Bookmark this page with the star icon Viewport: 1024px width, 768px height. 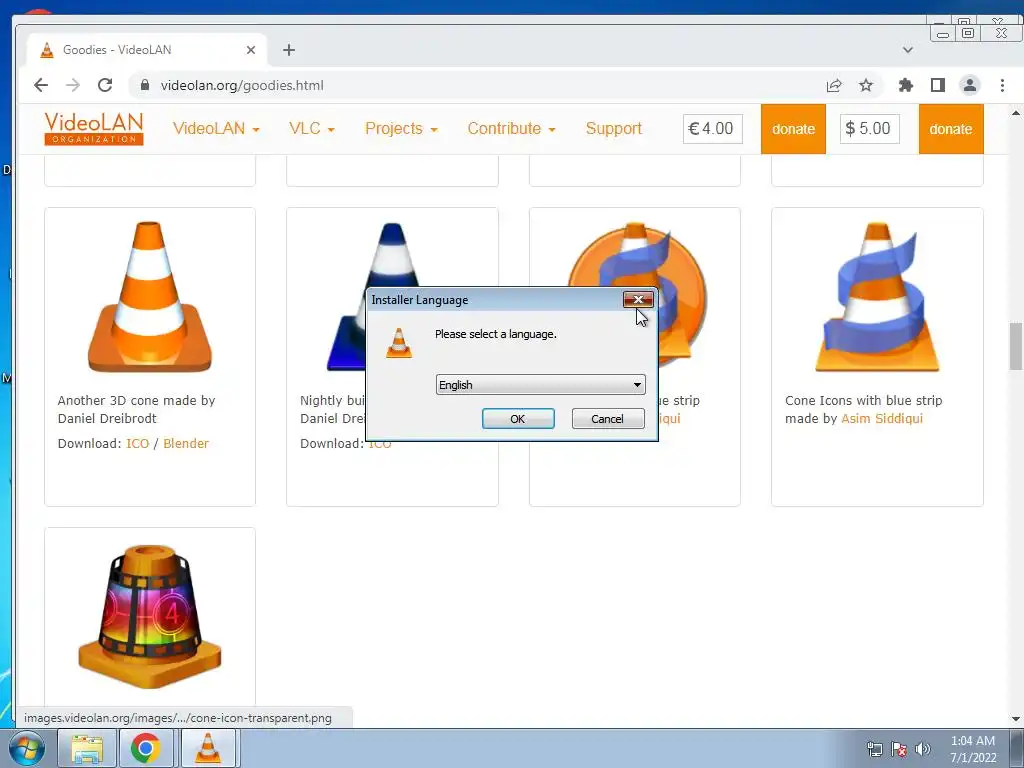tap(866, 86)
